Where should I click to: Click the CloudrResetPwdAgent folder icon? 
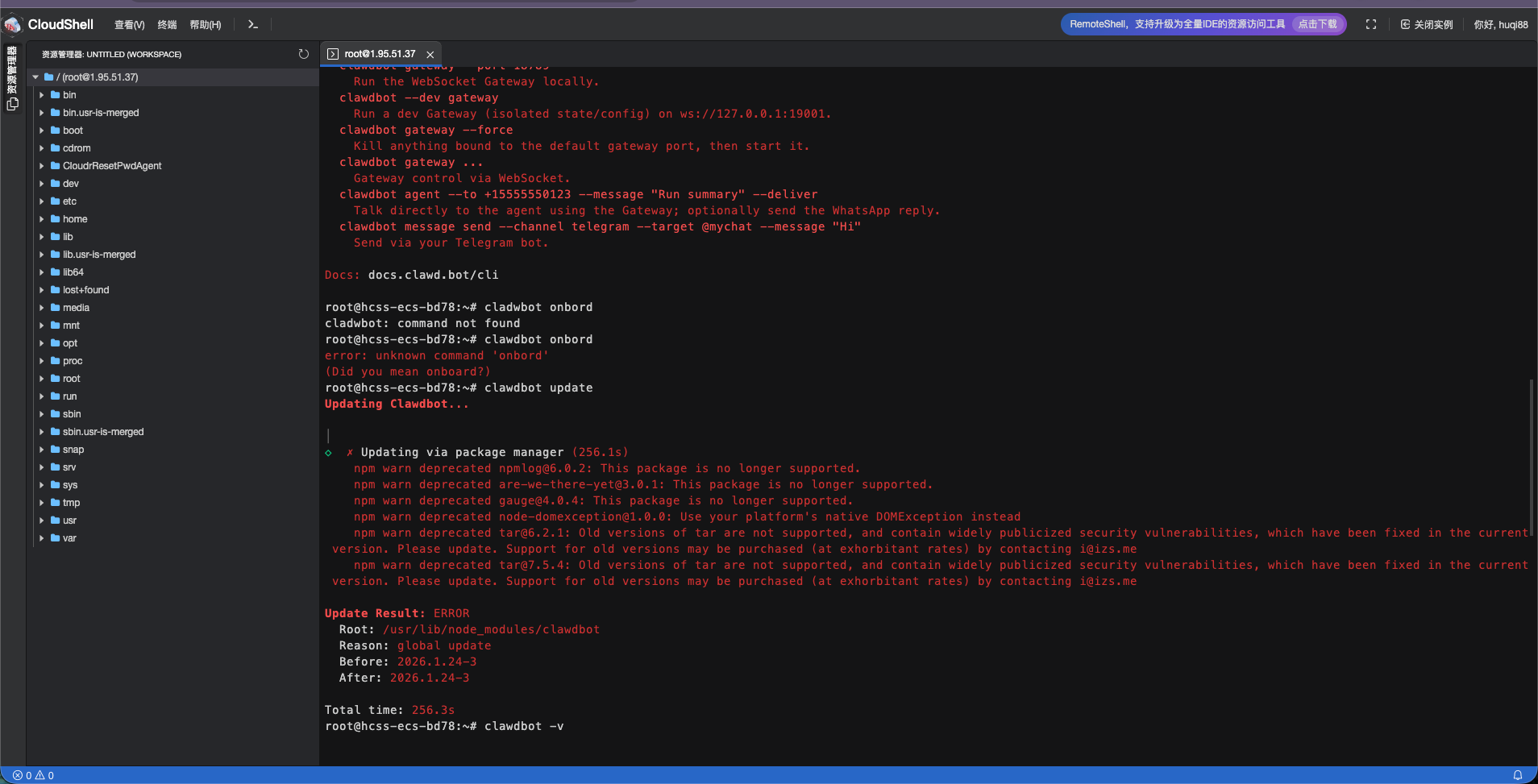click(56, 166)
